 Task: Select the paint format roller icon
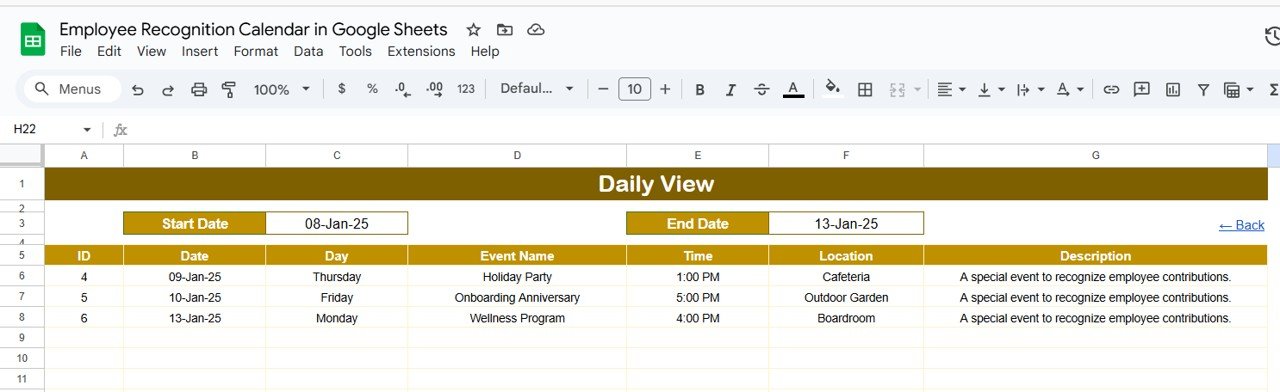(x=229, y=89)
